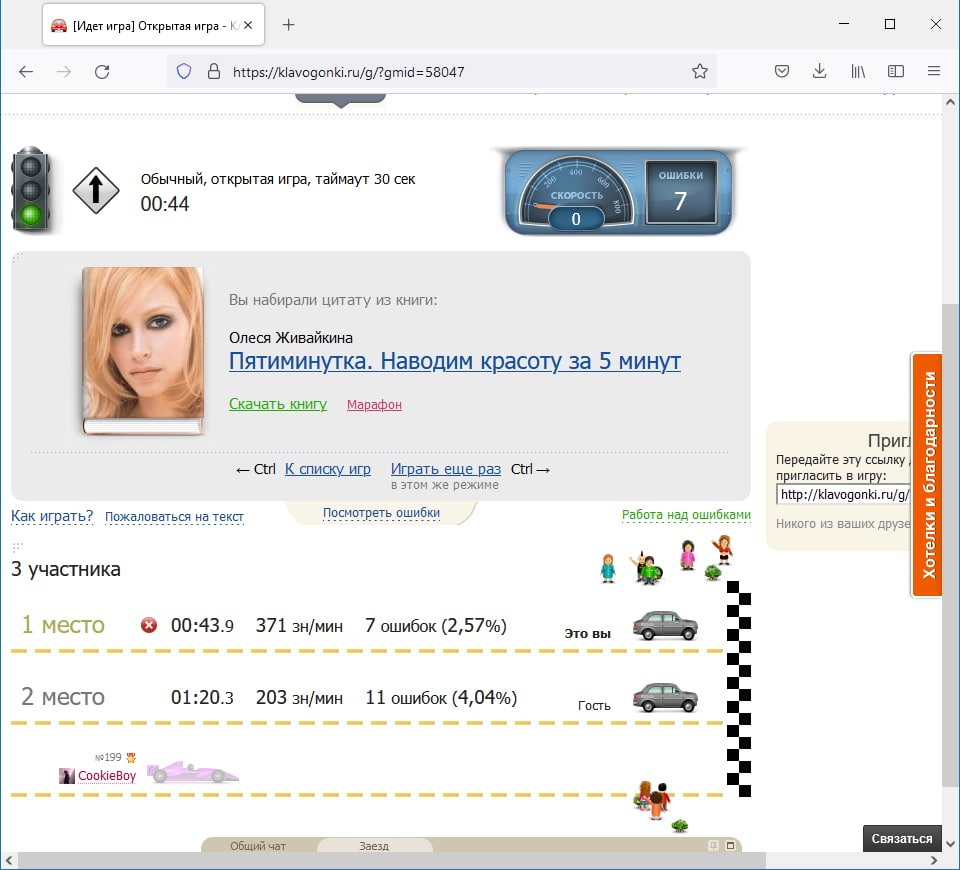The width and height of the screenshot is (960, 870).
Task: Click the '2 место' label
Action: coord(63,697)
